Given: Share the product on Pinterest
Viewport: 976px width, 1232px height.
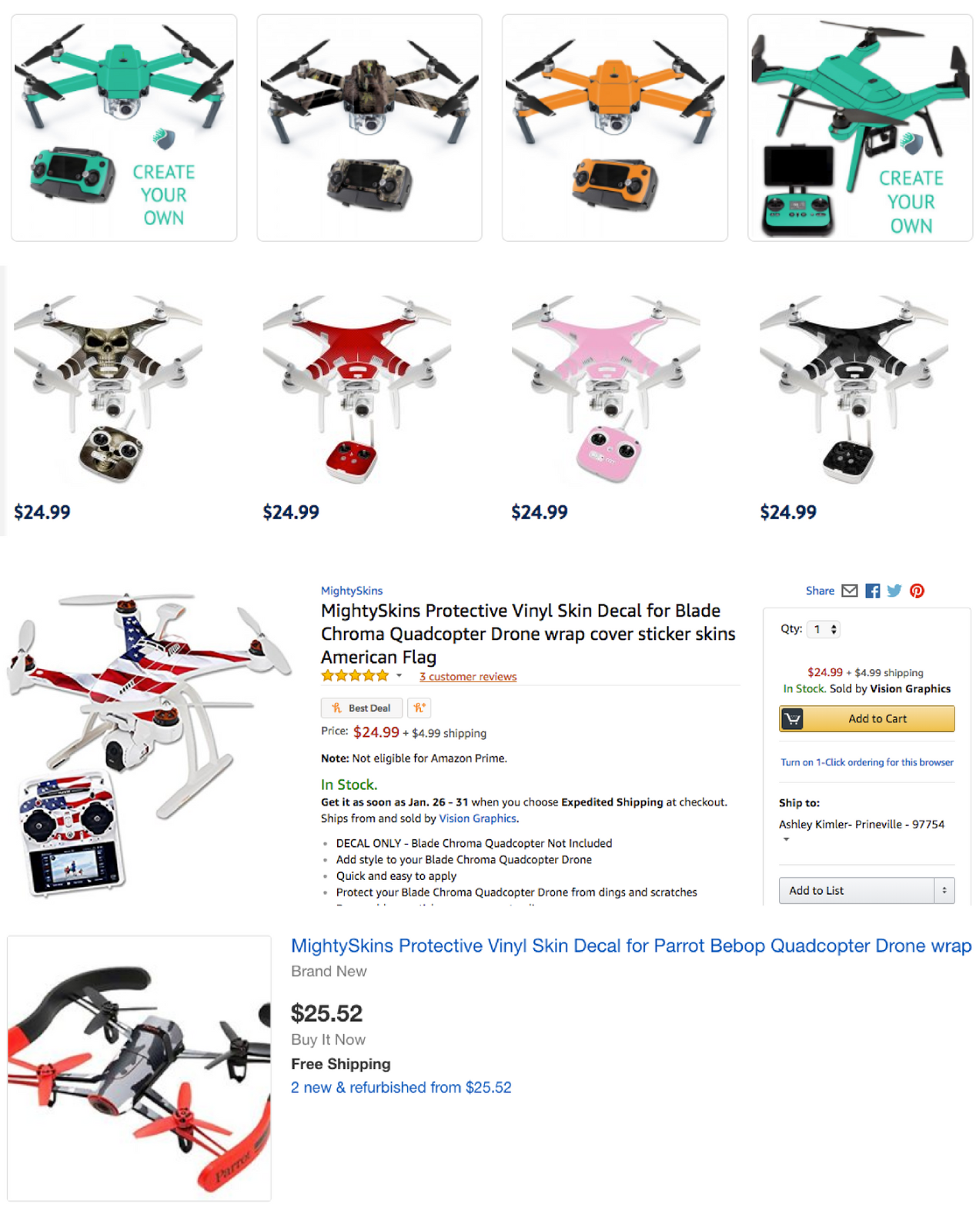Looking at the screenshot, I should [x=917, y=591].
